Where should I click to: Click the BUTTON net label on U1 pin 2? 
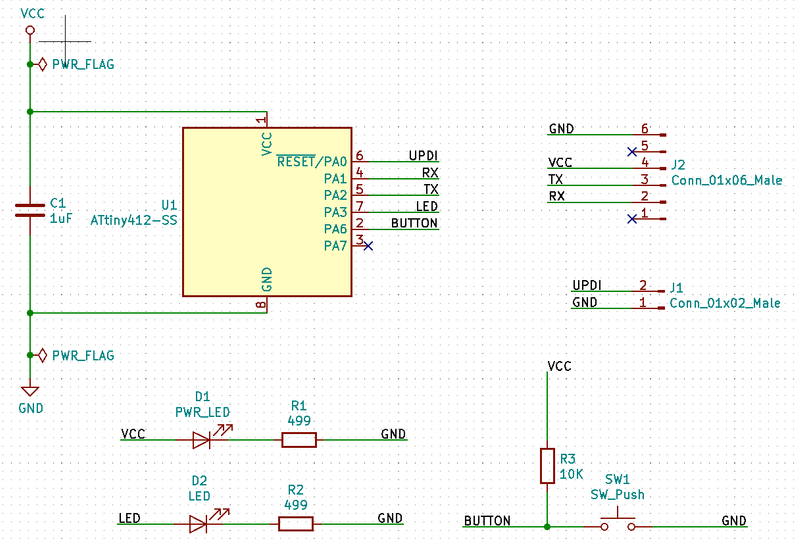414,223
